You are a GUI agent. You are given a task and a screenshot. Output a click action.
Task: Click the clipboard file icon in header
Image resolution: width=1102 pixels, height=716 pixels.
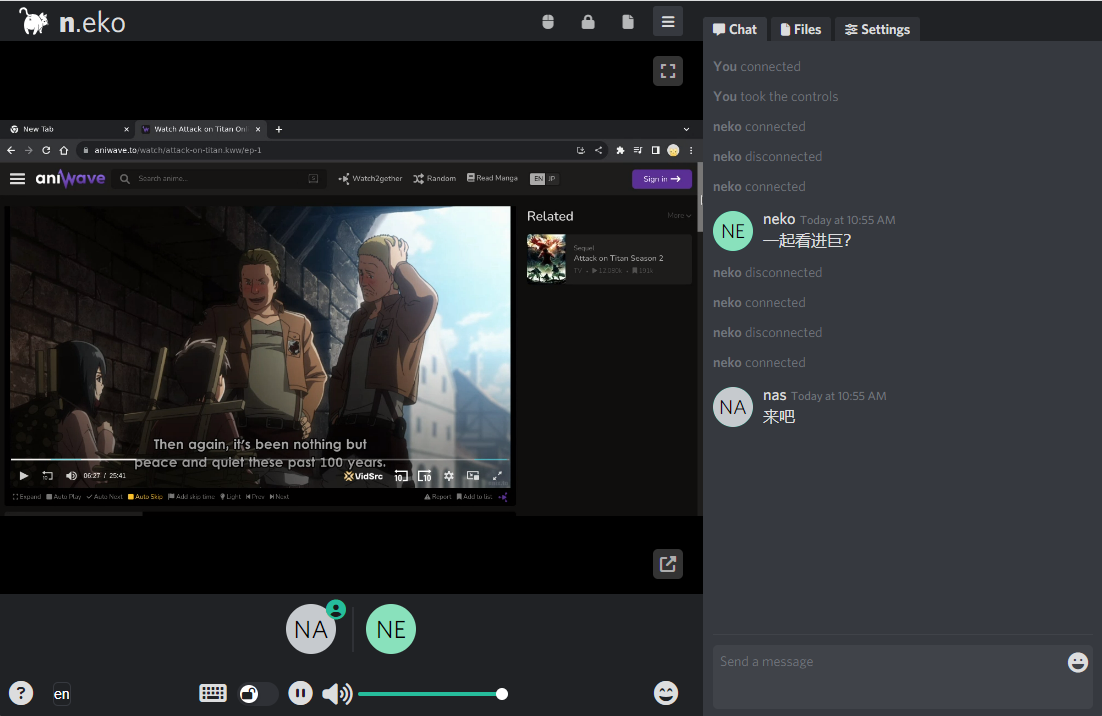point(628,21)
